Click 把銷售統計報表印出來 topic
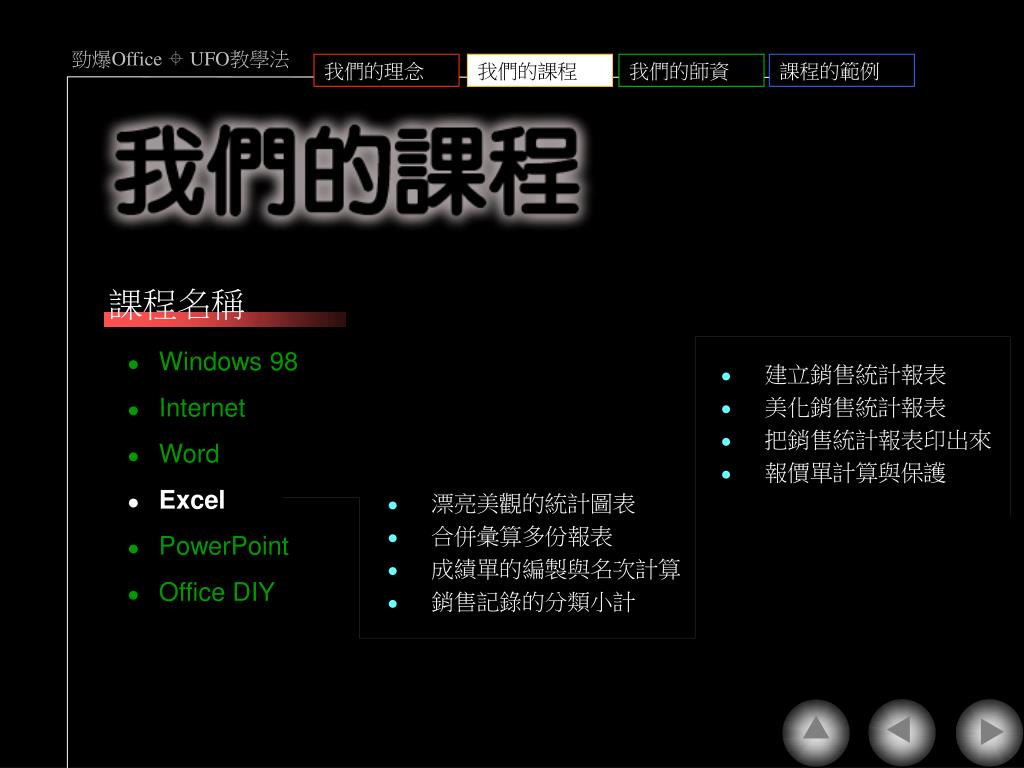1024x768 pixels. [878, 440]
